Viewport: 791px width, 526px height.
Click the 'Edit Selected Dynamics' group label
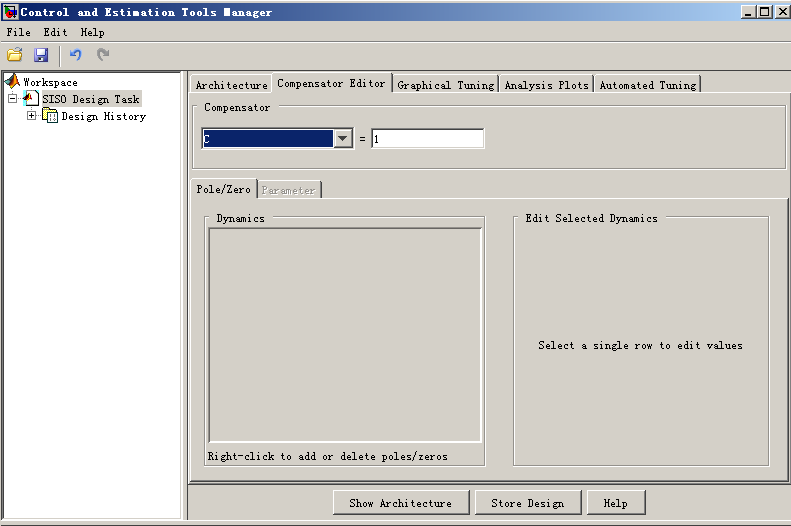591,218
